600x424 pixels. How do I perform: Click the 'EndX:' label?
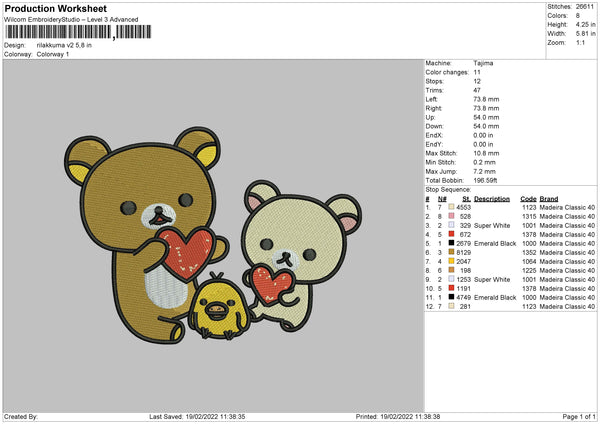pos(434,135)
